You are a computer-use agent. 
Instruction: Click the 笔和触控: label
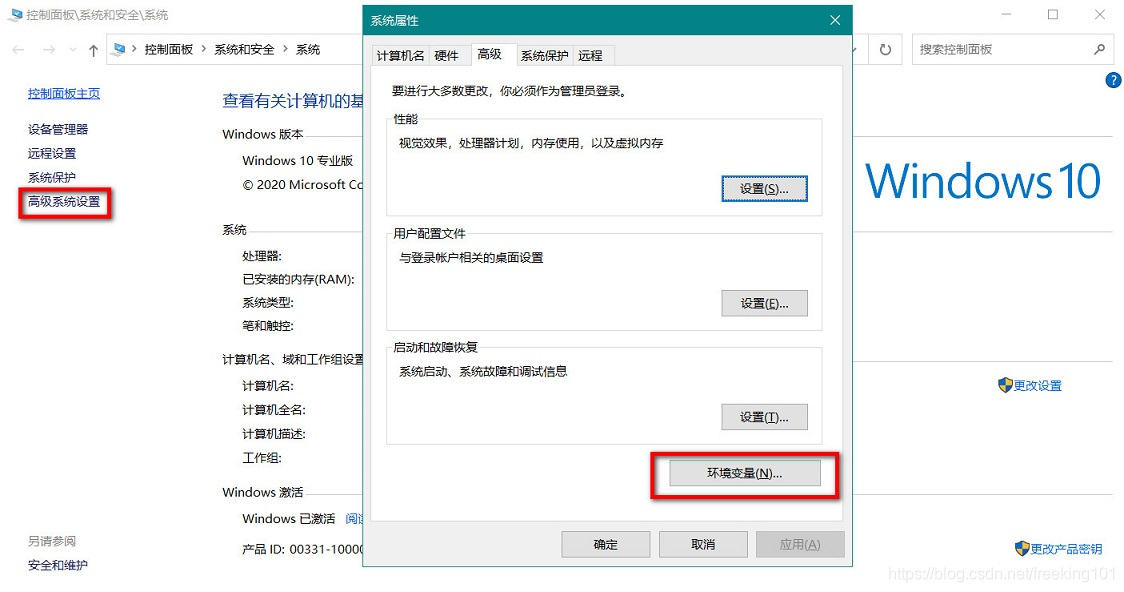point(268,325)
